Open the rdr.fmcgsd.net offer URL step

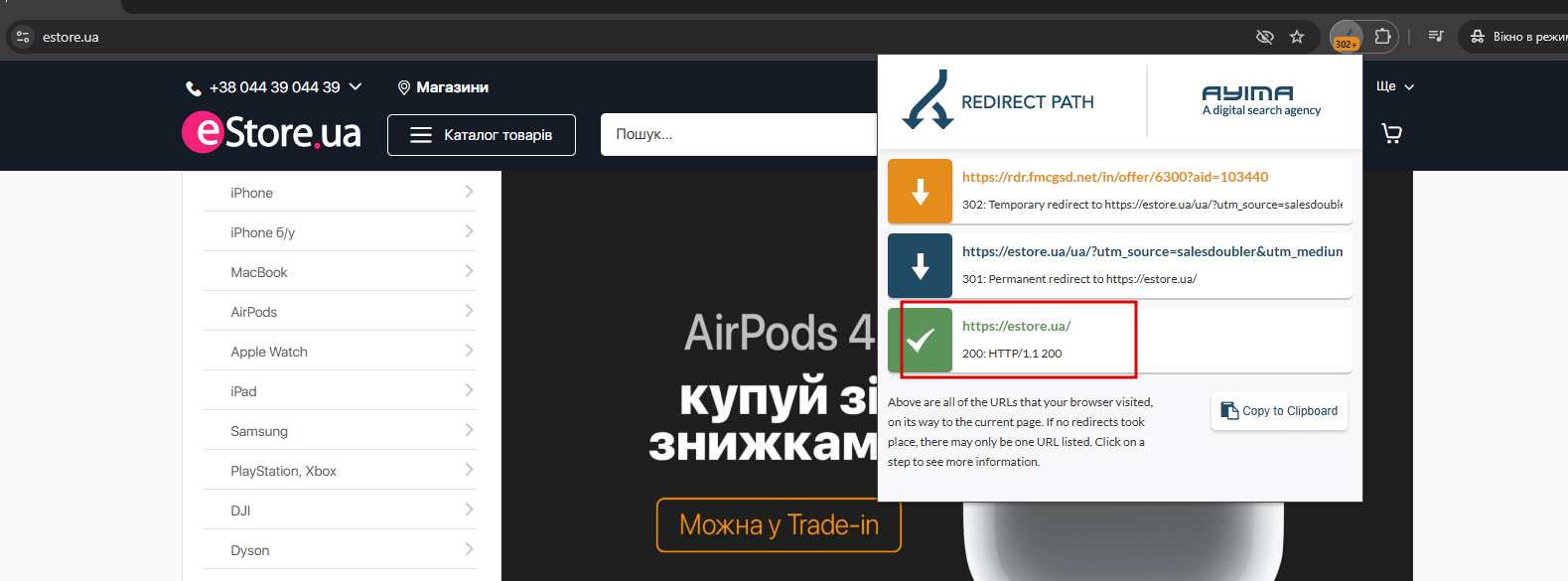1115,177
